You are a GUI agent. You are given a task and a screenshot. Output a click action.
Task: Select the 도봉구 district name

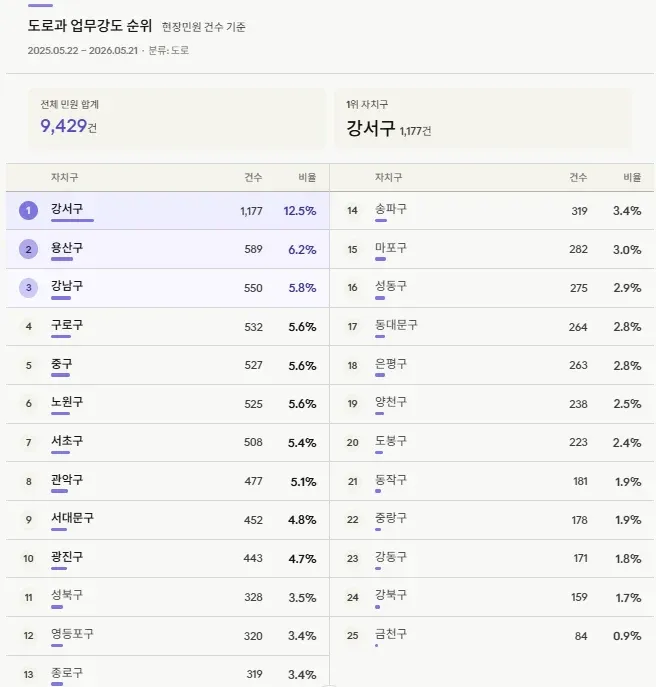pos(390,440)
